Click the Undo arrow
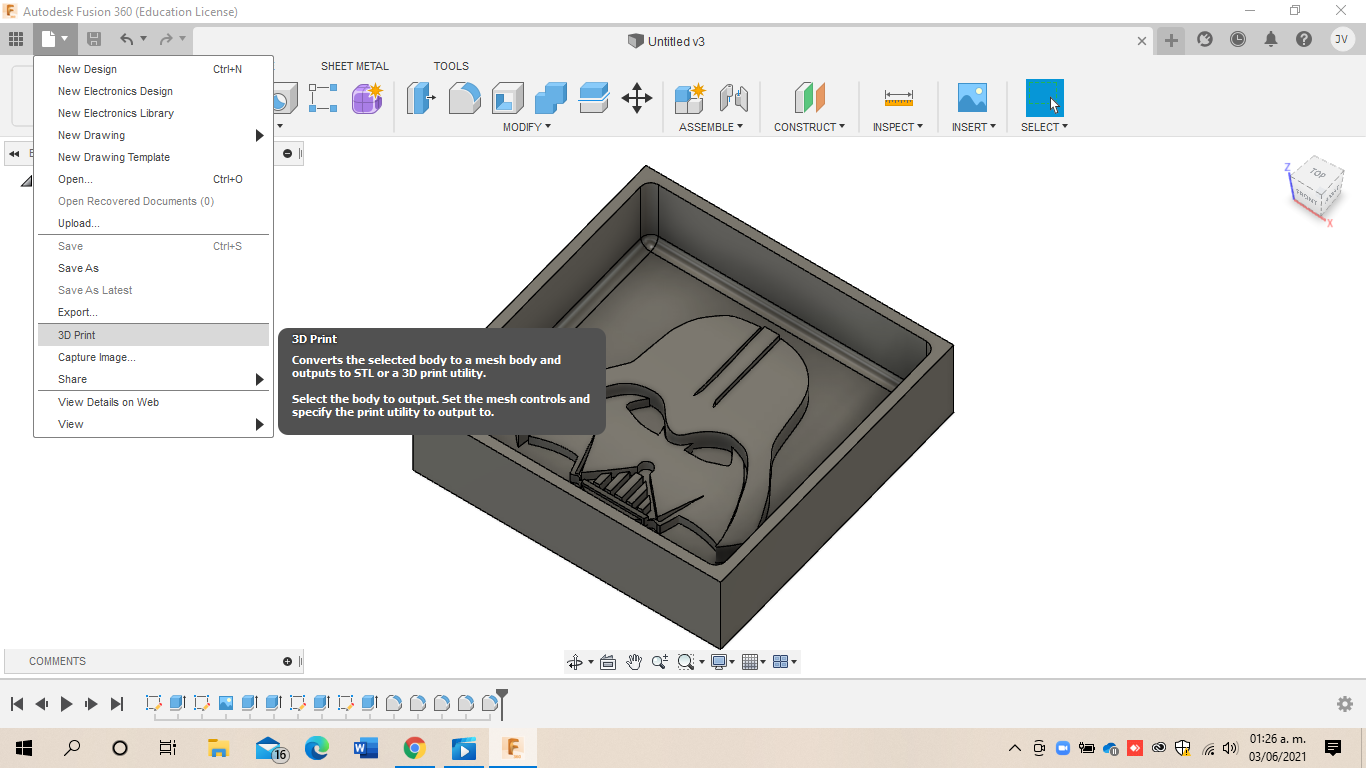1366x768 pixels. tap(126, 39)
